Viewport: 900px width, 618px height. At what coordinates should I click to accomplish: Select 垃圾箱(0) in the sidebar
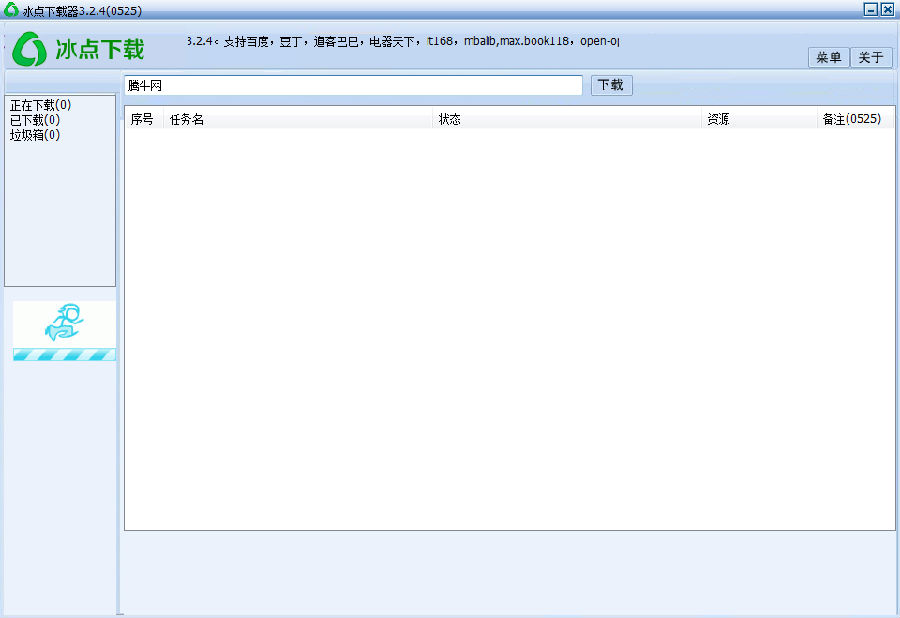[35, 135]
